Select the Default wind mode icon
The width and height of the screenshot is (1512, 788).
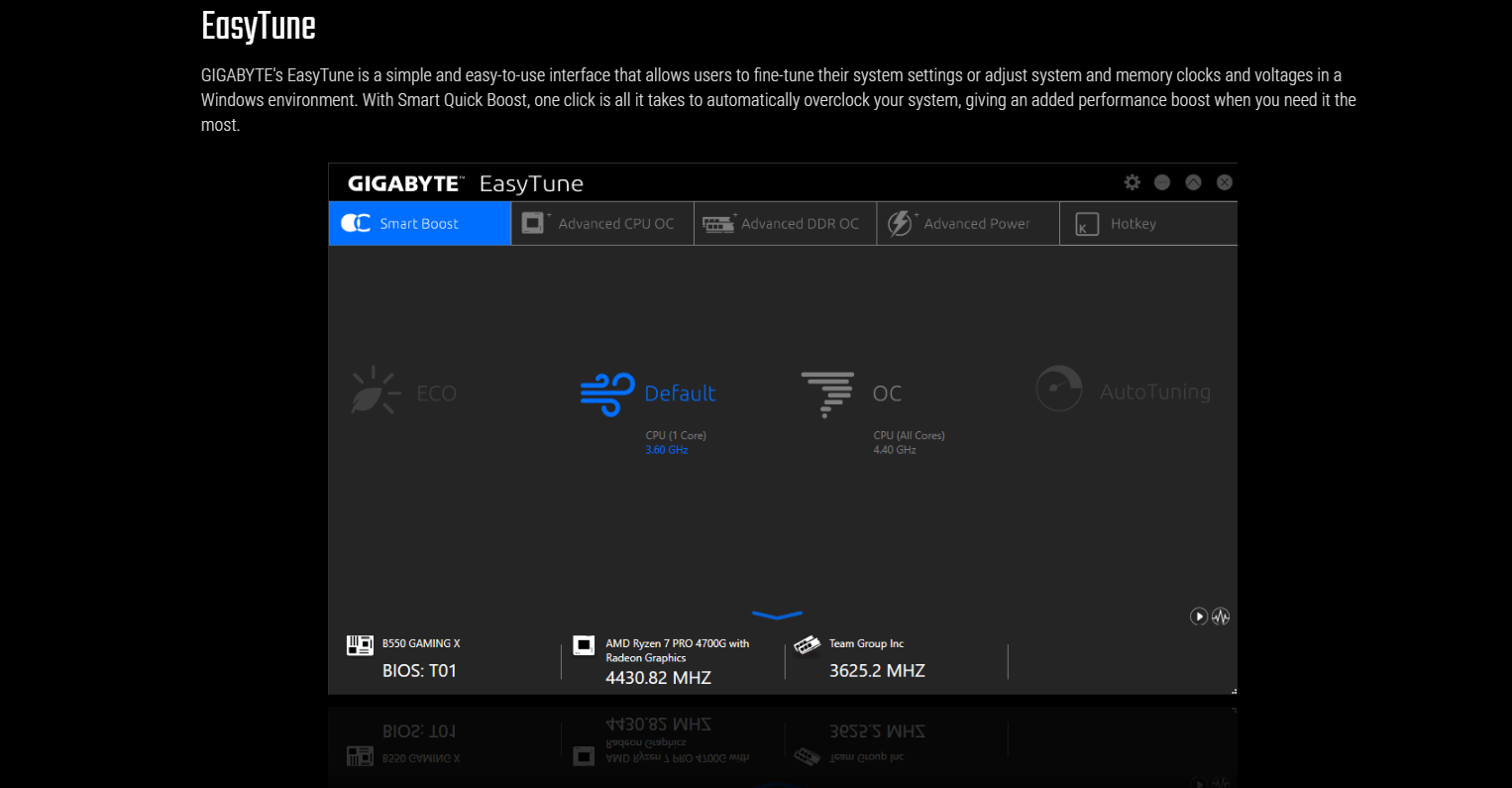click(x=606, y=394)
